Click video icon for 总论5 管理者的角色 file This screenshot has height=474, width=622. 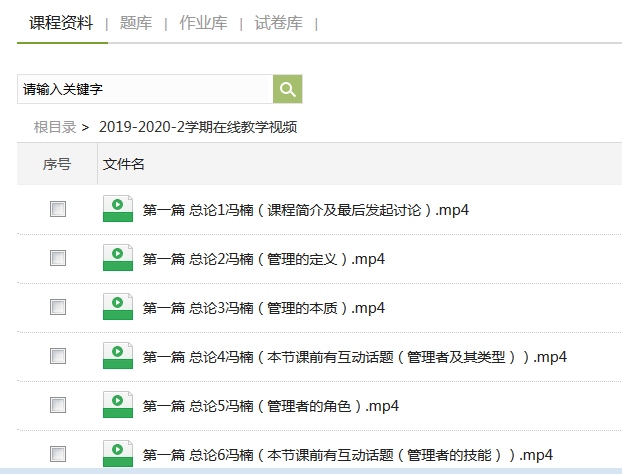point(117,405)
